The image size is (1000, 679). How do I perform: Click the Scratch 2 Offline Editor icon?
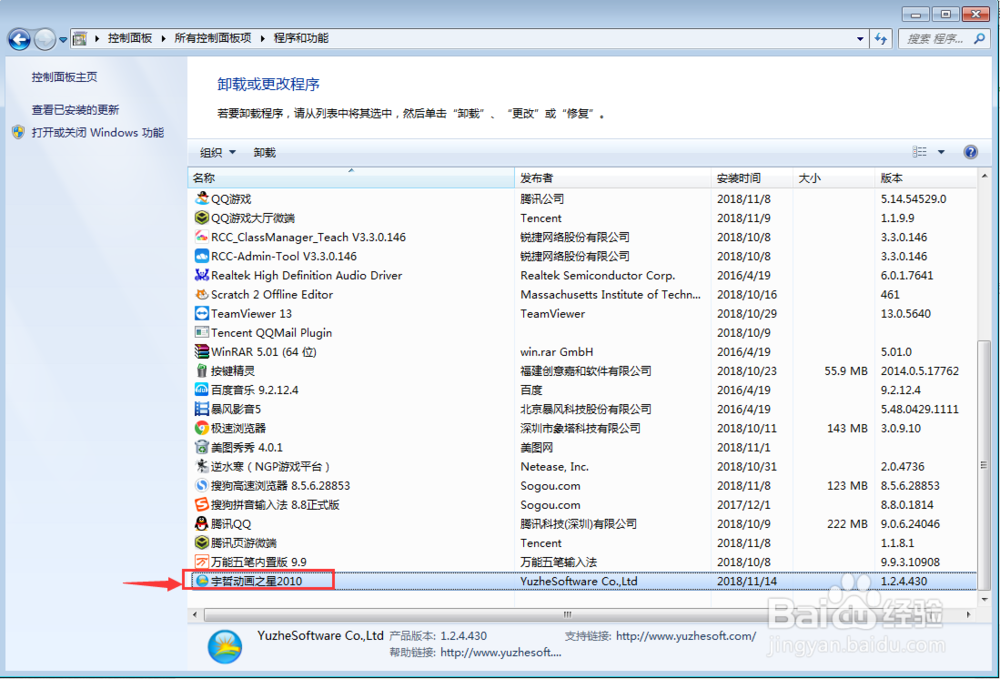[x=202, y=294]
